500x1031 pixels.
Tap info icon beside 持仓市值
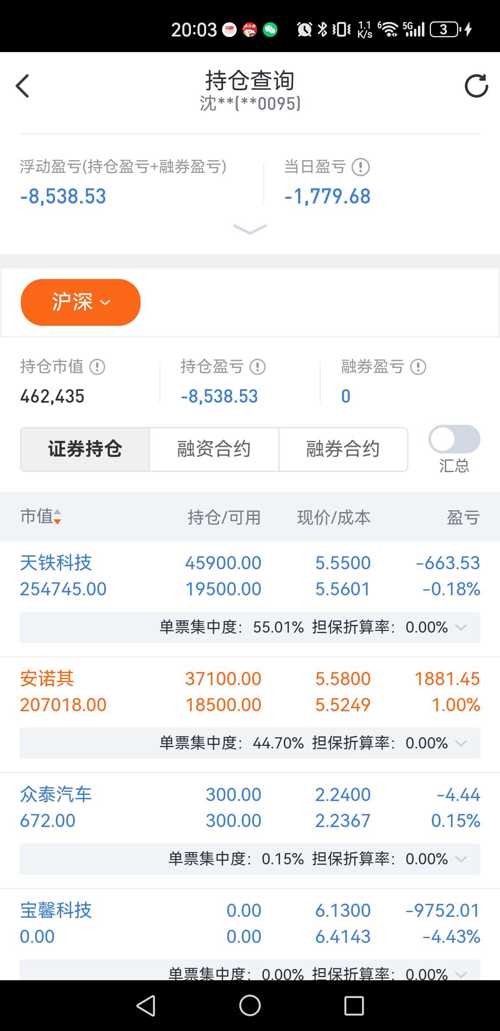pyautogui.click(x=97, y=367)
